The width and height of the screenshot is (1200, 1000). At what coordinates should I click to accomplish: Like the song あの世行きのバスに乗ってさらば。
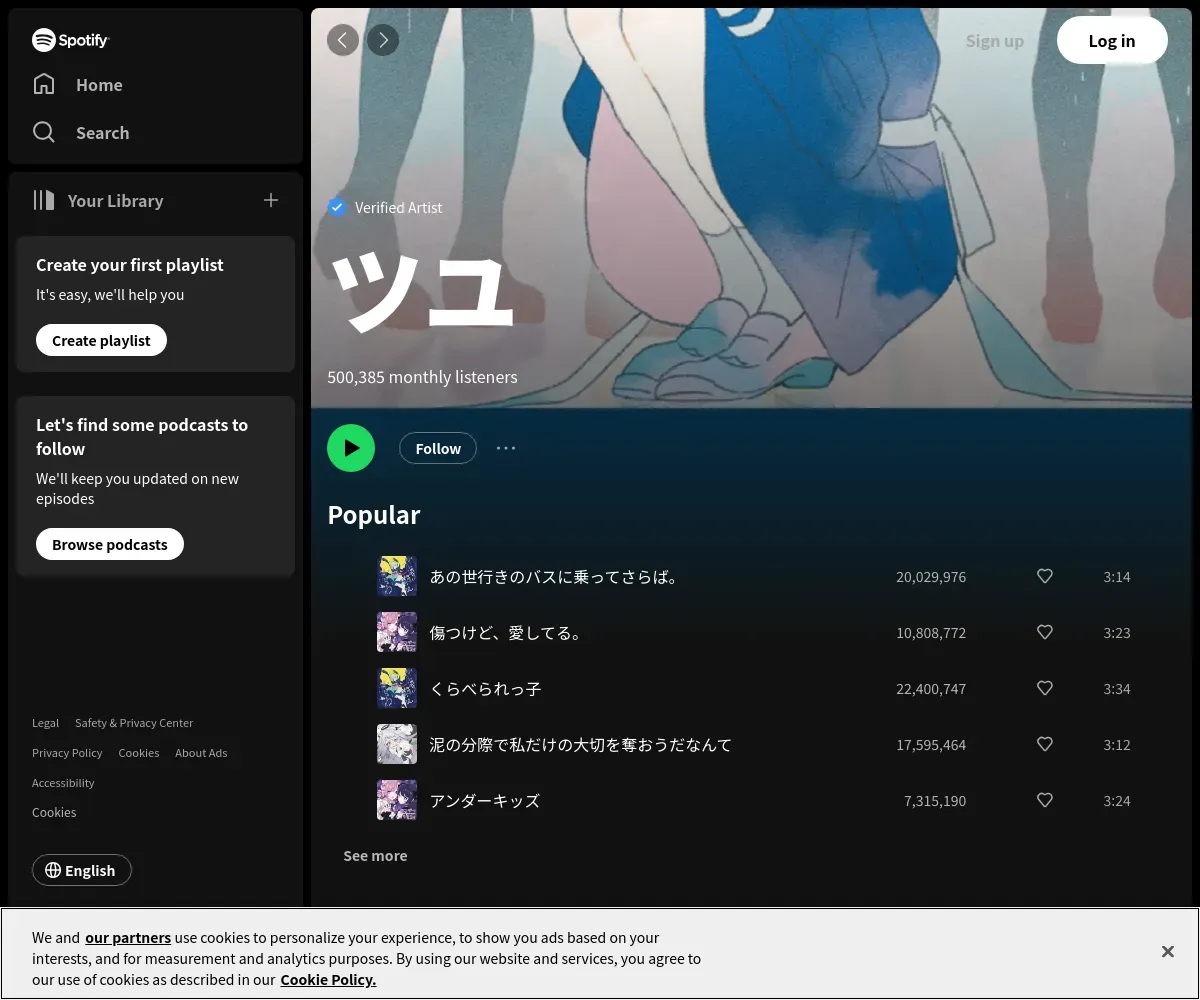[x=1045, y=577]
